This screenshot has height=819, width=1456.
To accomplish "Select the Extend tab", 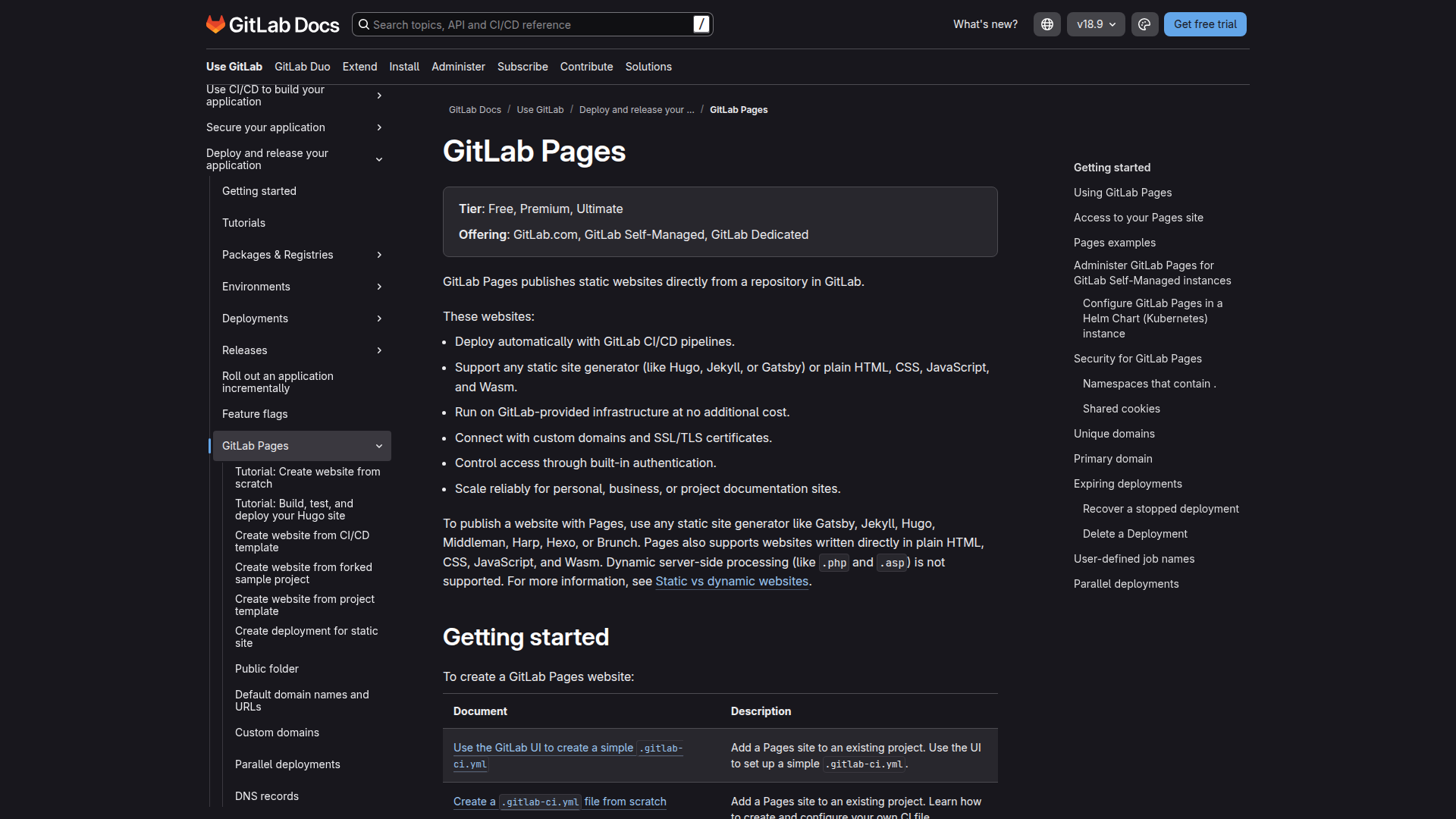I will click(x=359, y=67).
